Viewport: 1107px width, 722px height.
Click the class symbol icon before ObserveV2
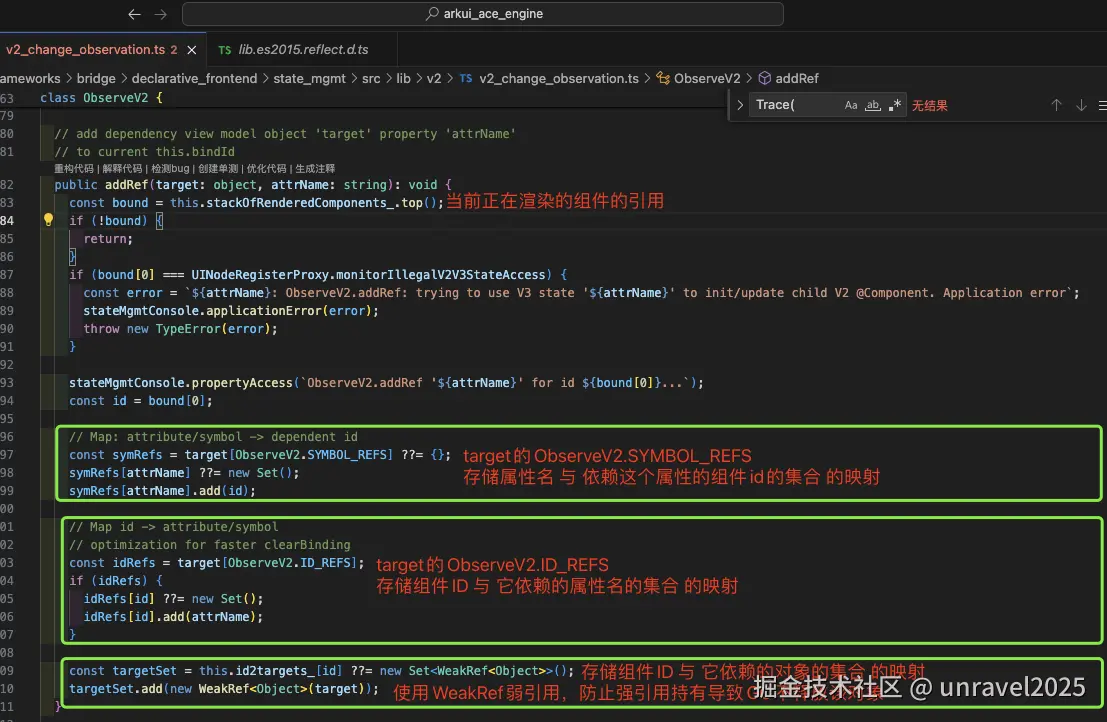click(662, 78)
